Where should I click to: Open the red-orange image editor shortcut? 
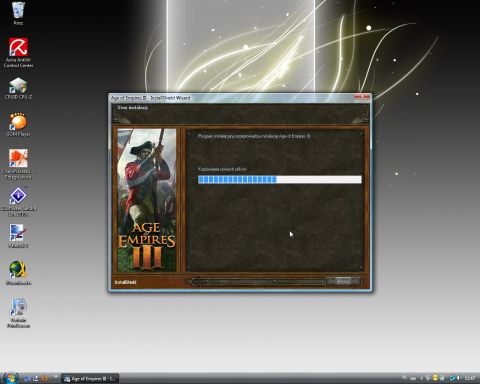(x=18, y=164)
